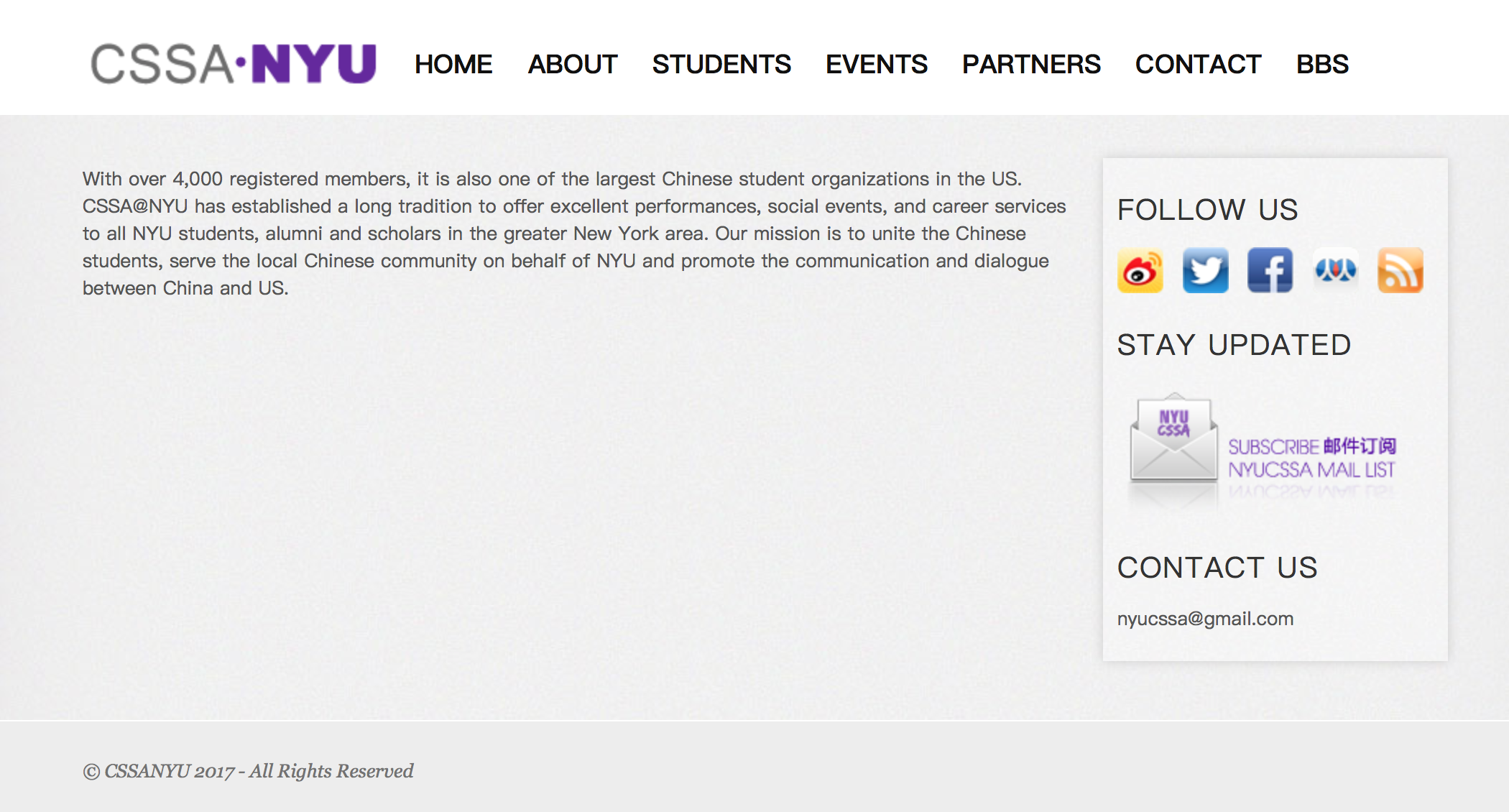Open the STUDENTS menu item
This screenshot has height=812, width=1509.
721,64
